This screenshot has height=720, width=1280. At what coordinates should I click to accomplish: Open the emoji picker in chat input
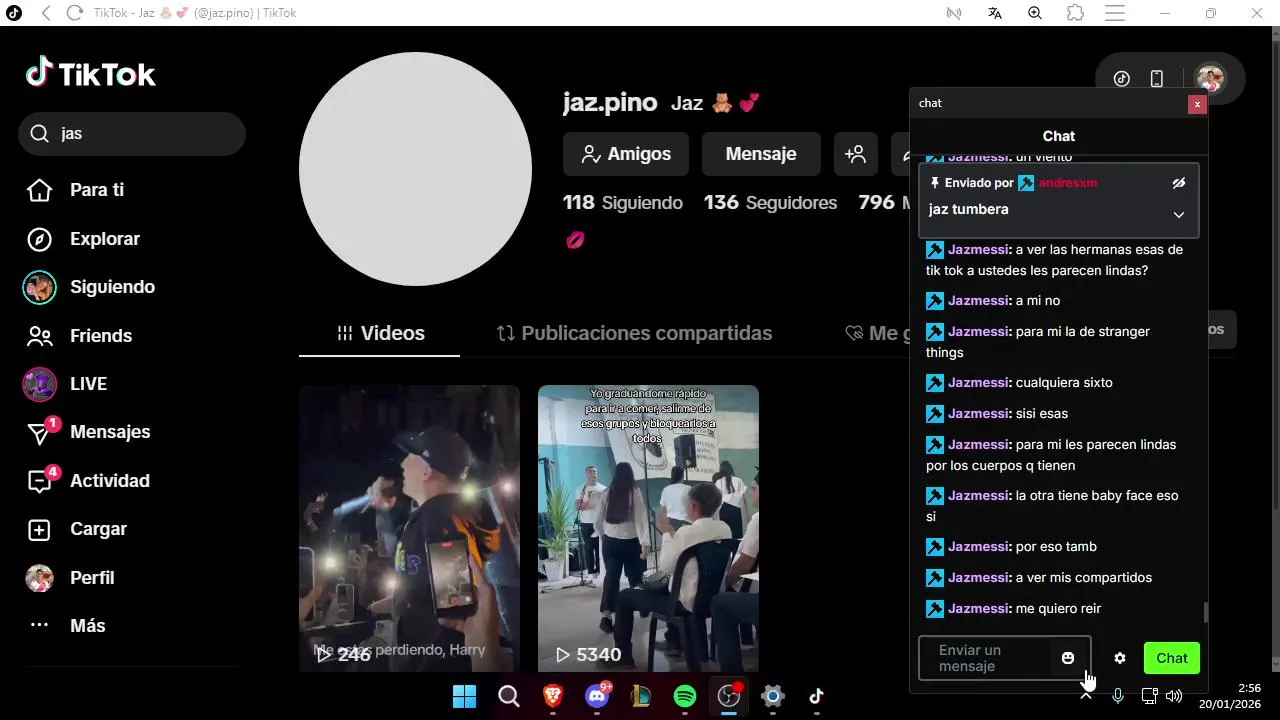[1068, 658]
